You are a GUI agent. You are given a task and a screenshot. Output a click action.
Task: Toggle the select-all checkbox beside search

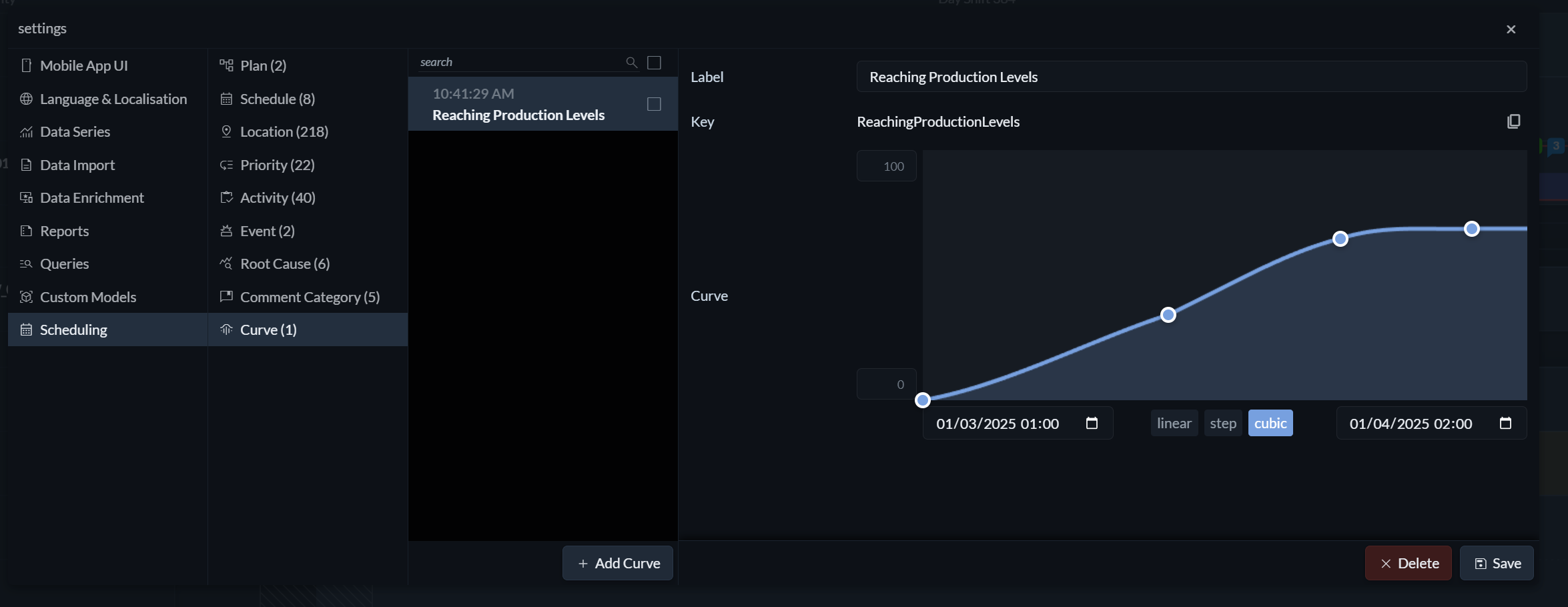pos(655,62)
